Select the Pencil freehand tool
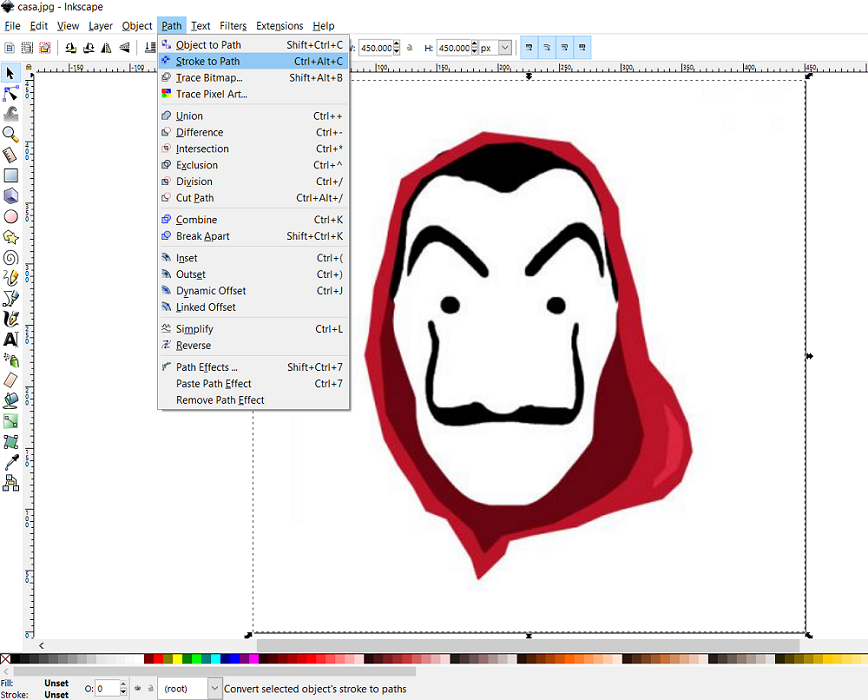Viewport: 868px width, 700px height. pos(11,278)
